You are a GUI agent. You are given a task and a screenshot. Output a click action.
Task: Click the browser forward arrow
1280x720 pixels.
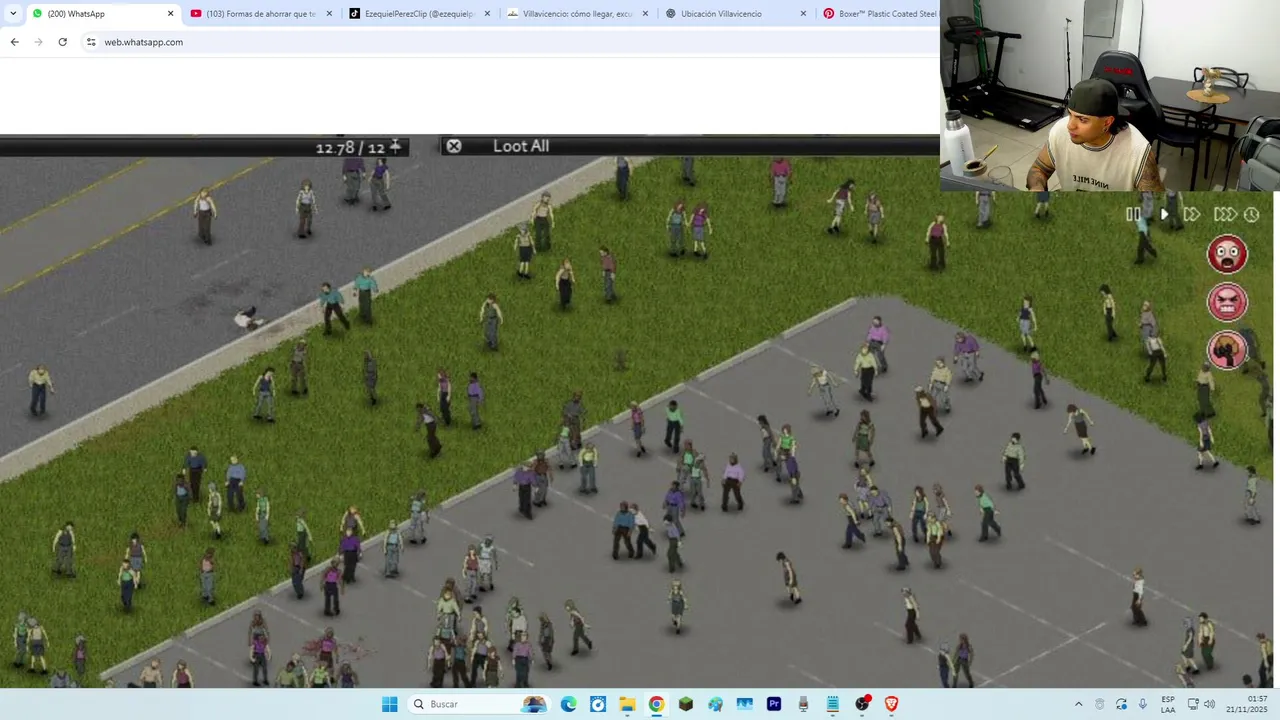pos(38,42)
